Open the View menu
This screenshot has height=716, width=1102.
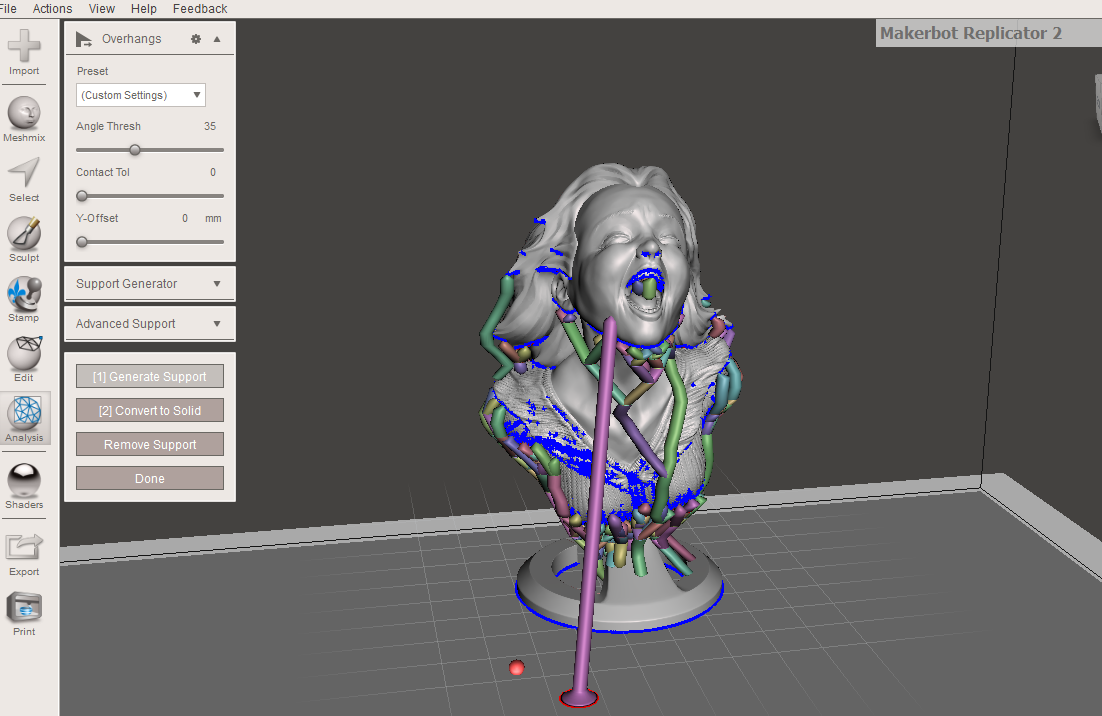coord(101,8)
